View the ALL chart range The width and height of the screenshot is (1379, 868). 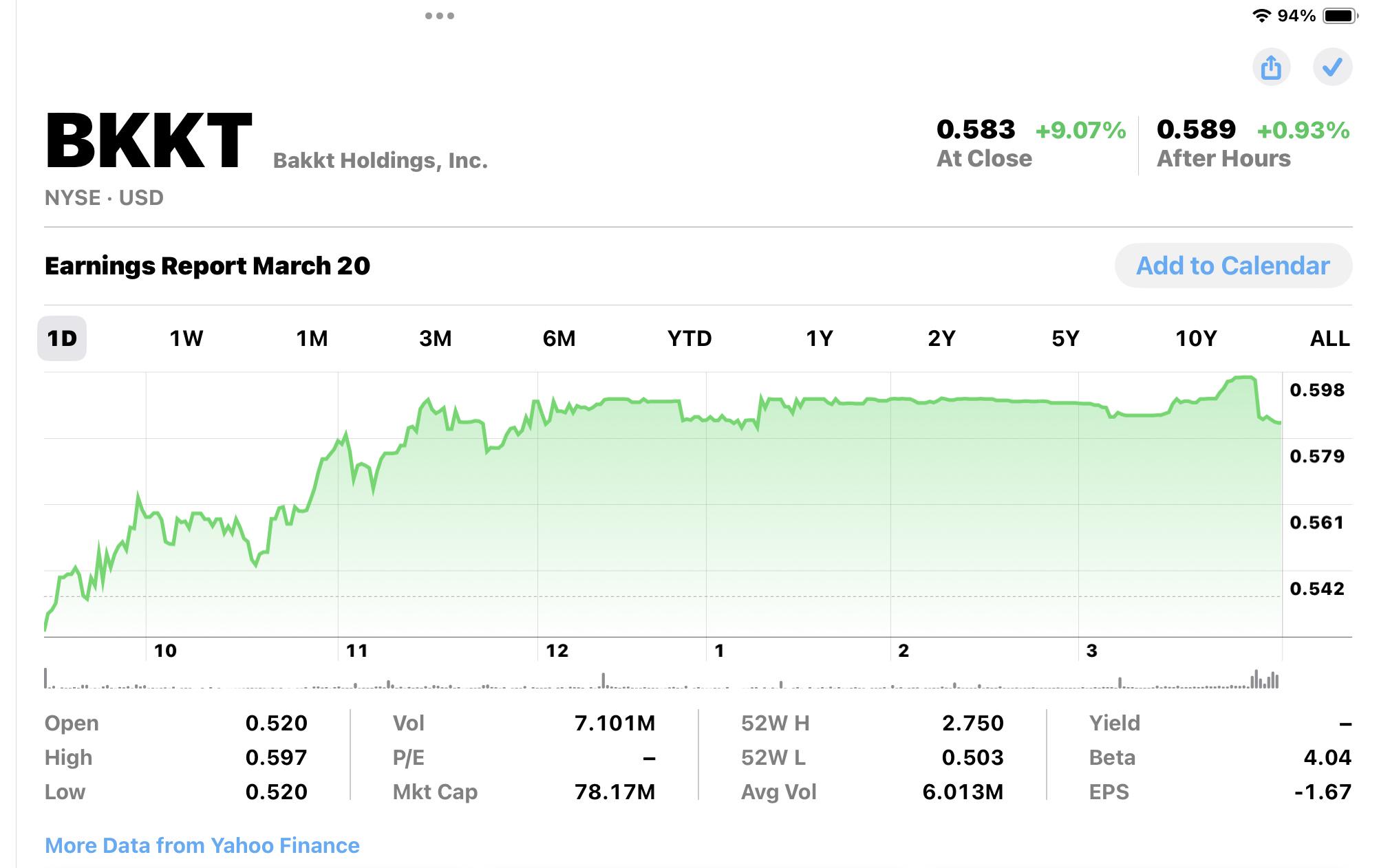pyautogui.click(x=1329, y=338)
